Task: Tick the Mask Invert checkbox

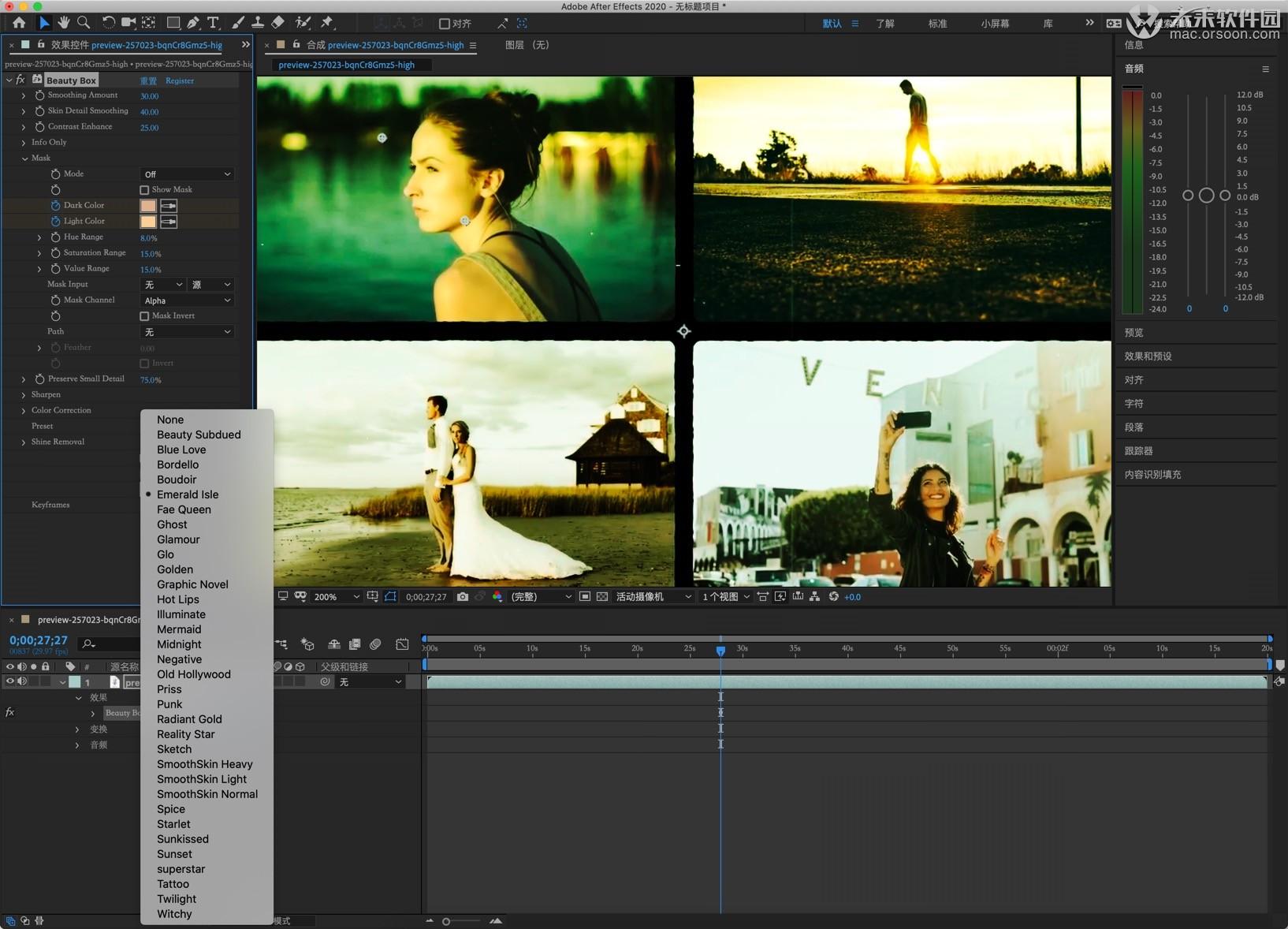Action: tap(144, 316)
